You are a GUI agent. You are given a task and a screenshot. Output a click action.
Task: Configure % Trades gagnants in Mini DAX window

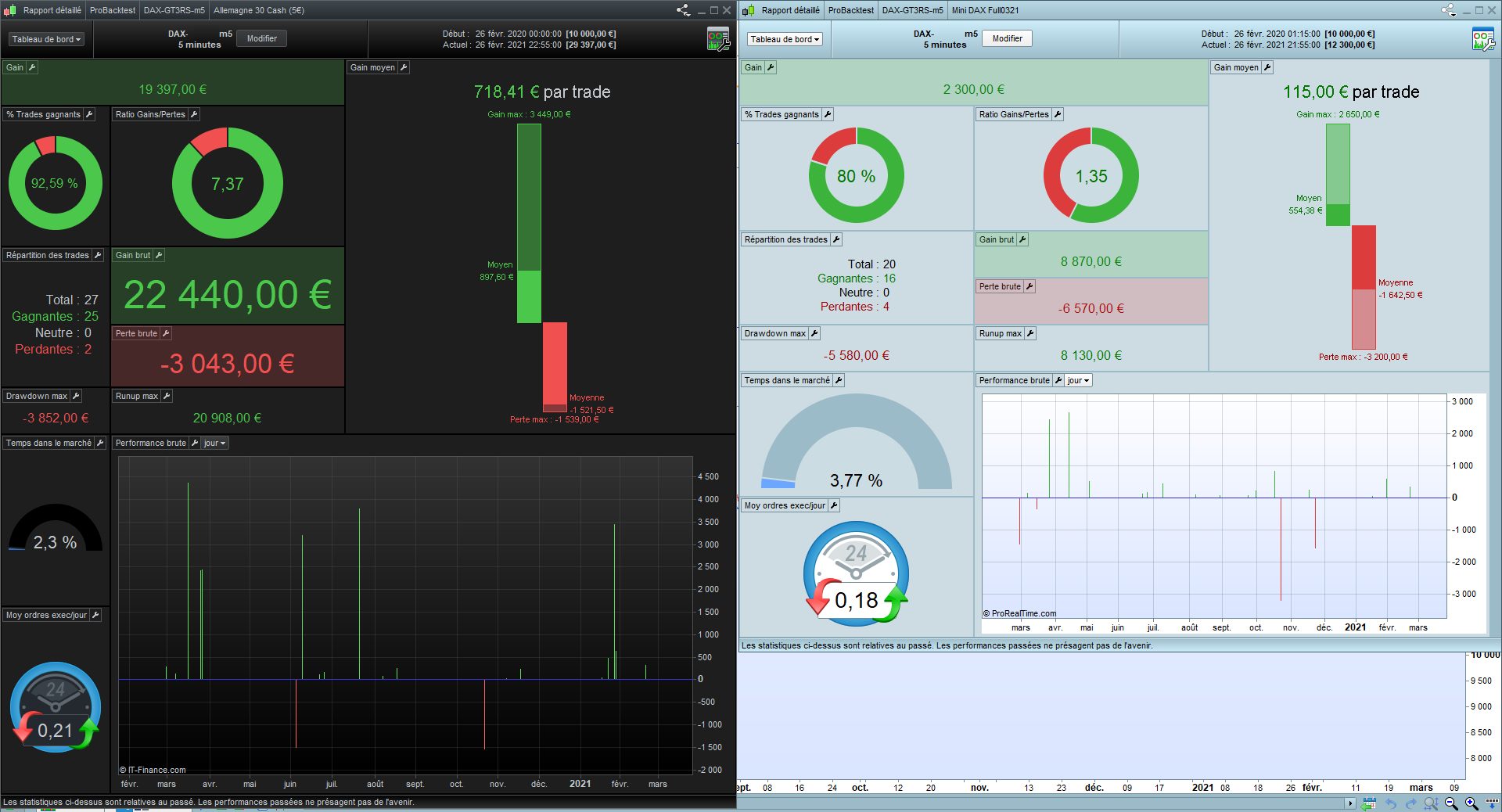click(x=828, y=115)
